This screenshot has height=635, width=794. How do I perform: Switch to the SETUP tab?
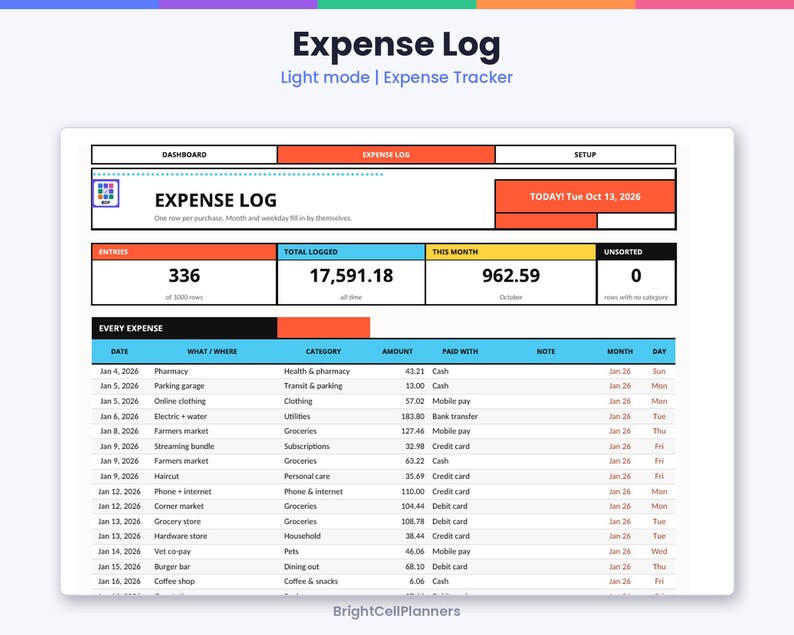pos(585,154)
